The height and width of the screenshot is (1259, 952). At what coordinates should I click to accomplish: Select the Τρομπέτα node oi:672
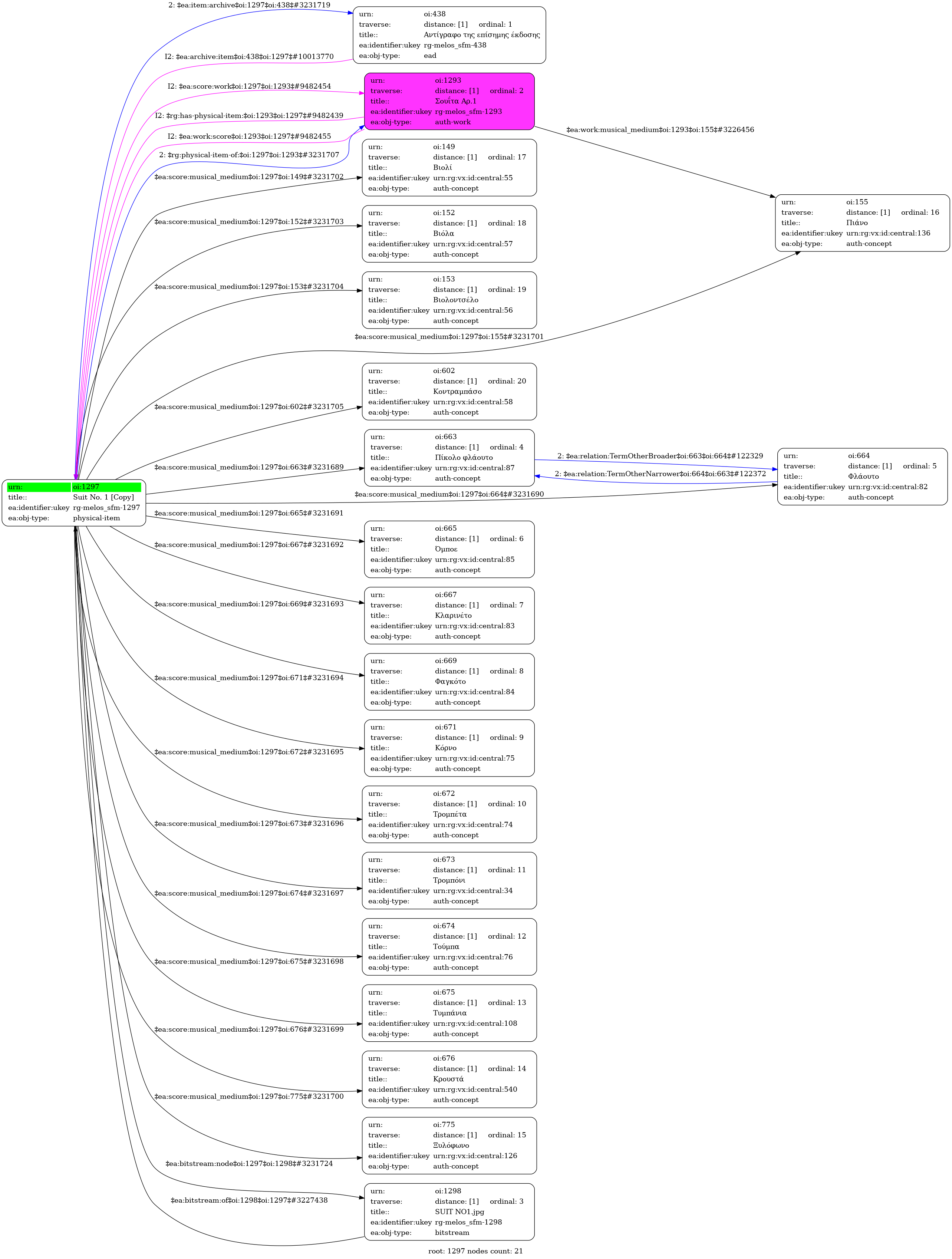449,814
